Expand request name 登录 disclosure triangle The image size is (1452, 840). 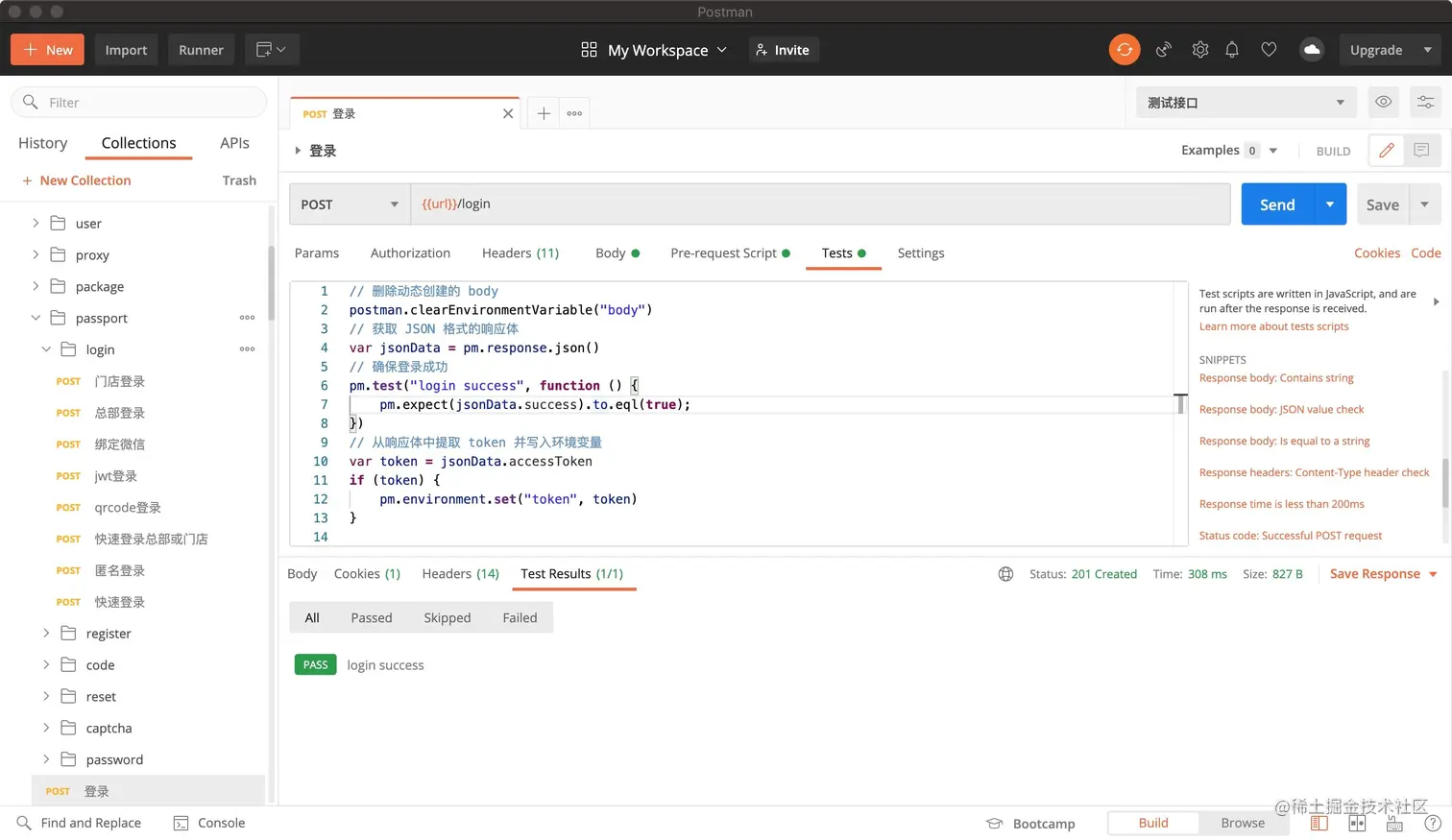pos(298,151)
